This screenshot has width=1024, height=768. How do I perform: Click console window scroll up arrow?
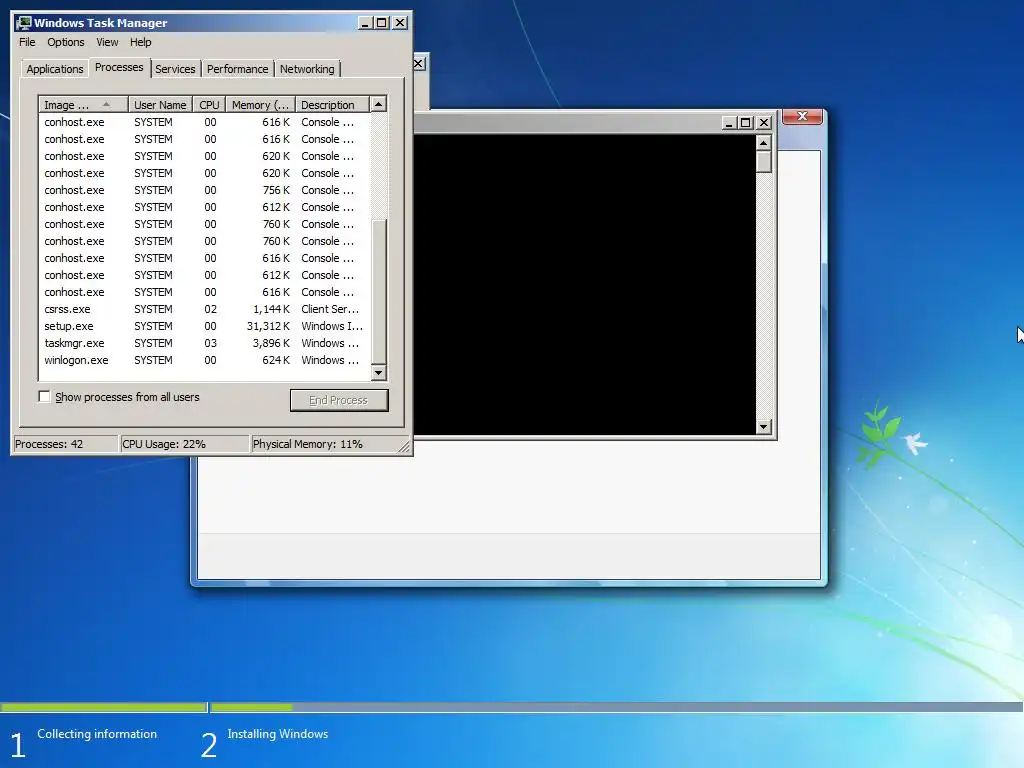pyautogui.click(x=763, y=143)
